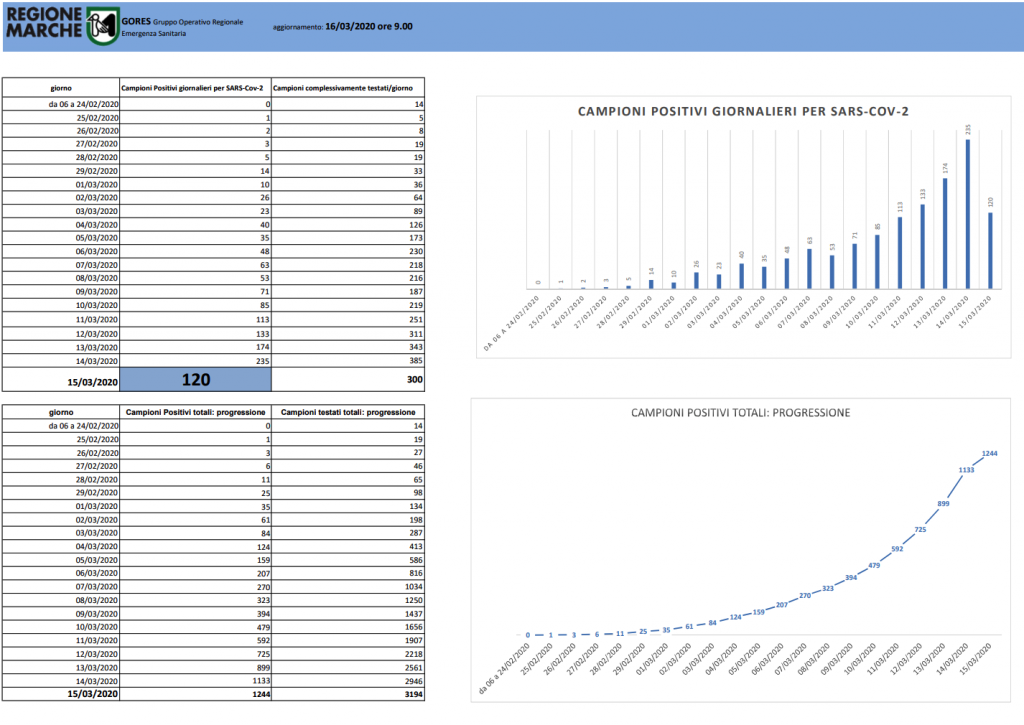Click the bold 300 tested-samples cell

tap(348, 379)
